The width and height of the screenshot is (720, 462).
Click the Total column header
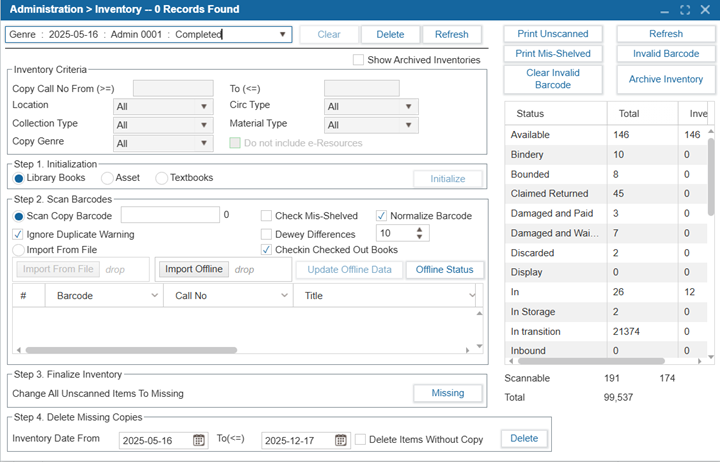(642, 113)
